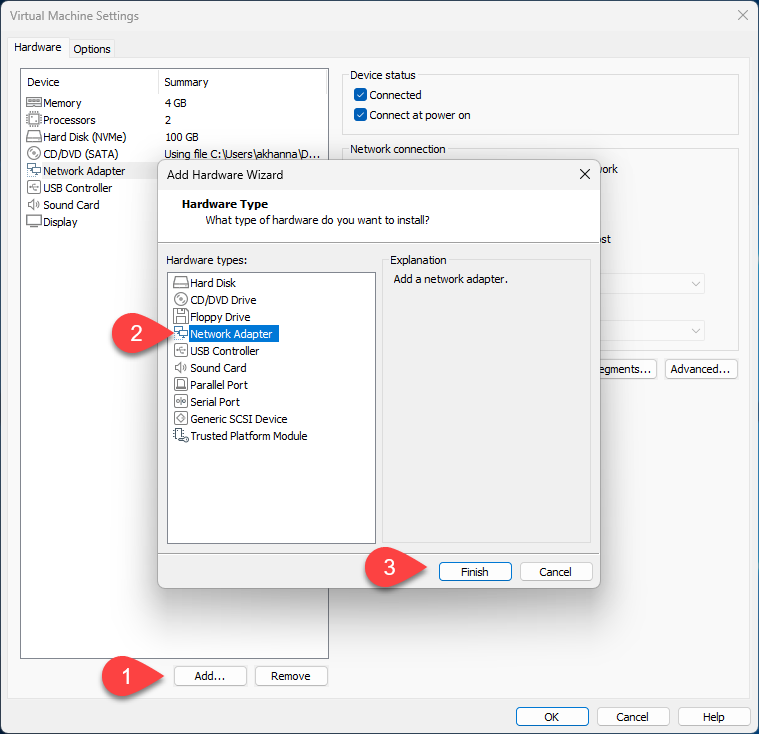Switch to the Options tab
Screen dimensions: 759x734
(x=91, y=49)
